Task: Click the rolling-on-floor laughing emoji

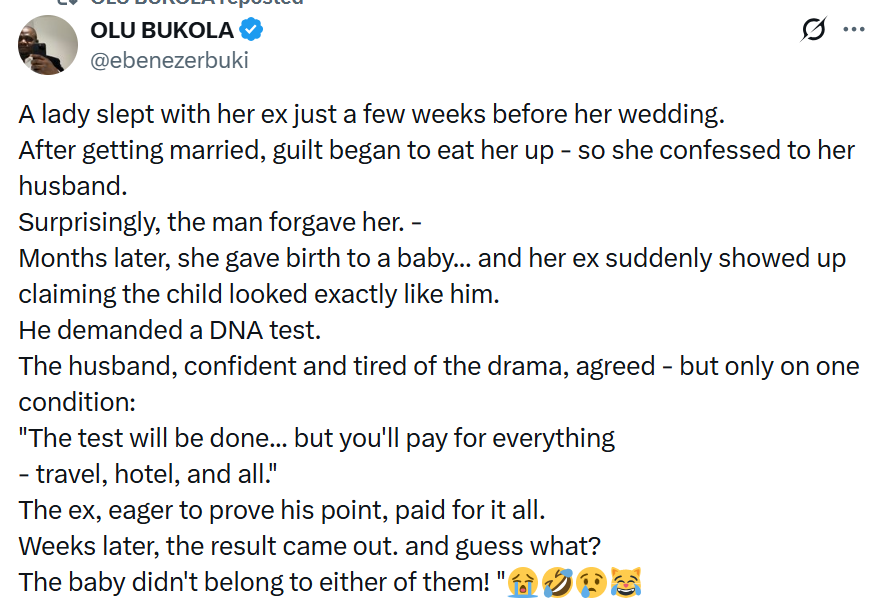Action: 556,581
